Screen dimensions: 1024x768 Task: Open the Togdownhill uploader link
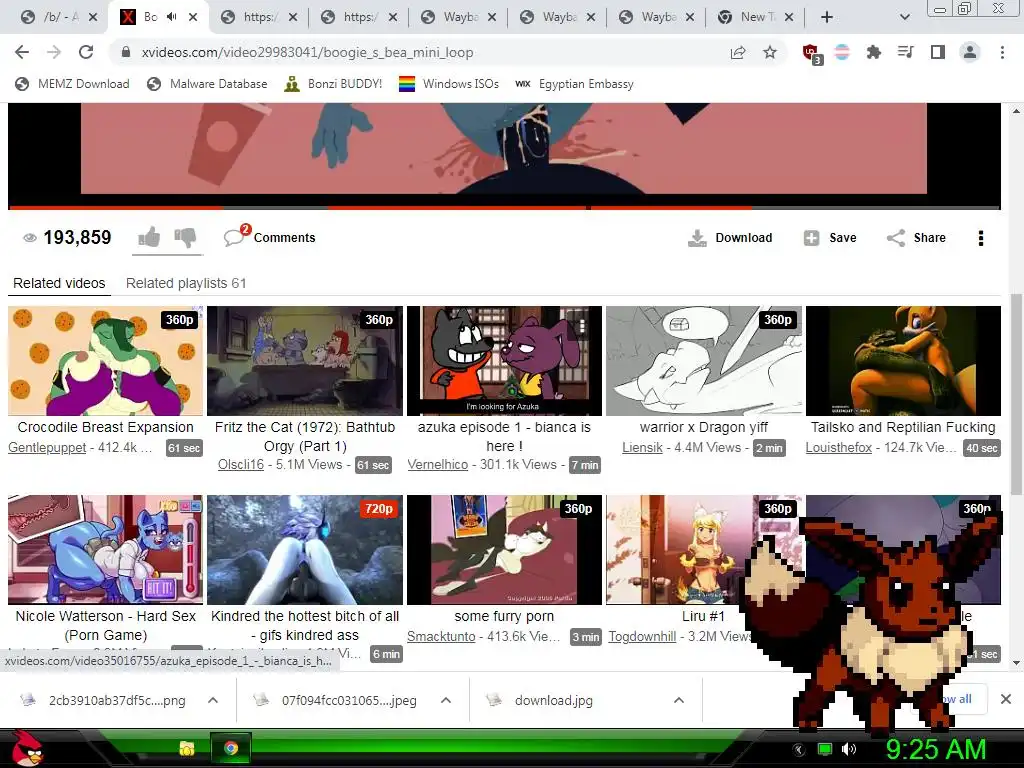[x=642, y=637]
